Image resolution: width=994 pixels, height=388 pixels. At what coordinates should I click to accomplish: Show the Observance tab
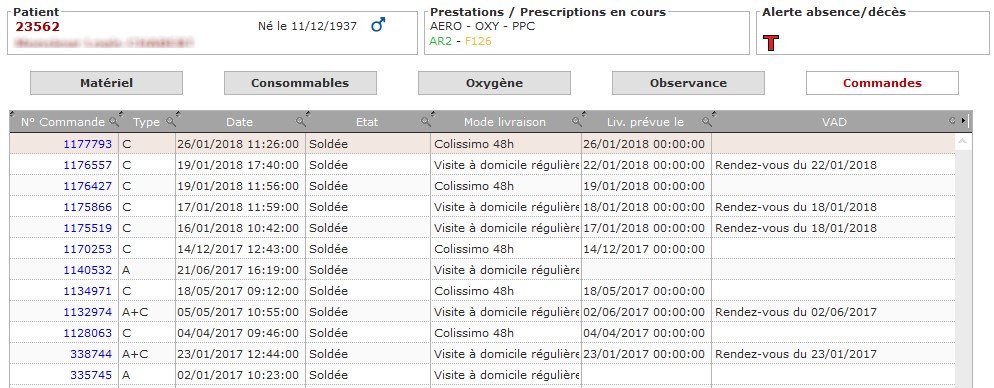[688, 83]
